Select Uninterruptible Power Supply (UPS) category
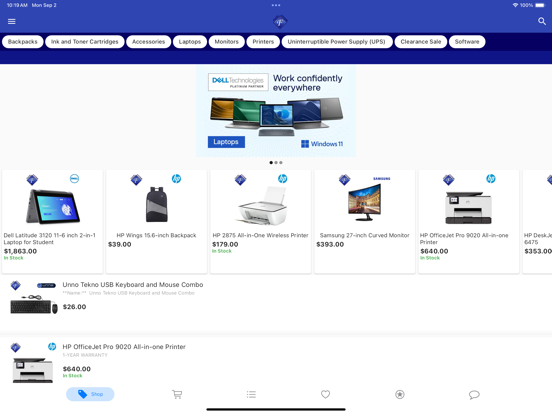 pos(337,42)
